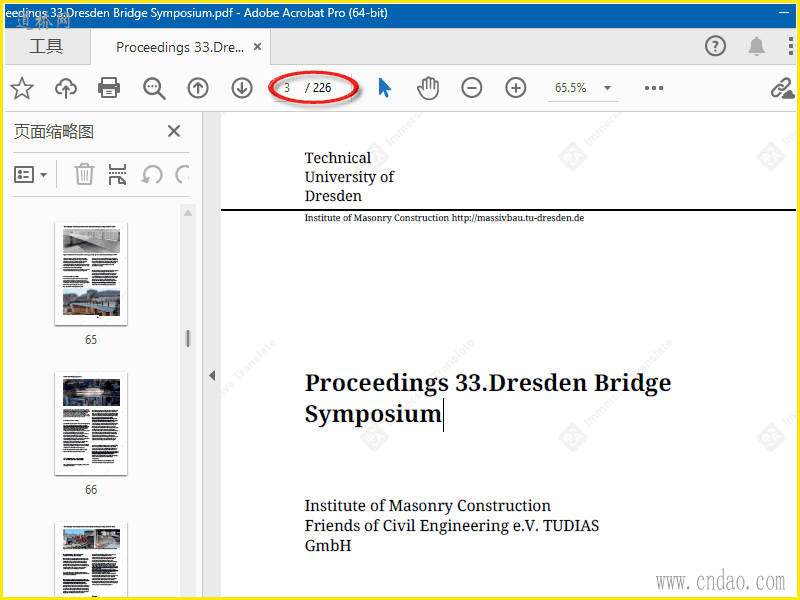This screenshot has width=800, height=600.
Task: Click the Institute of Masonry Construction URL line
Action: (x=444, y=218)
